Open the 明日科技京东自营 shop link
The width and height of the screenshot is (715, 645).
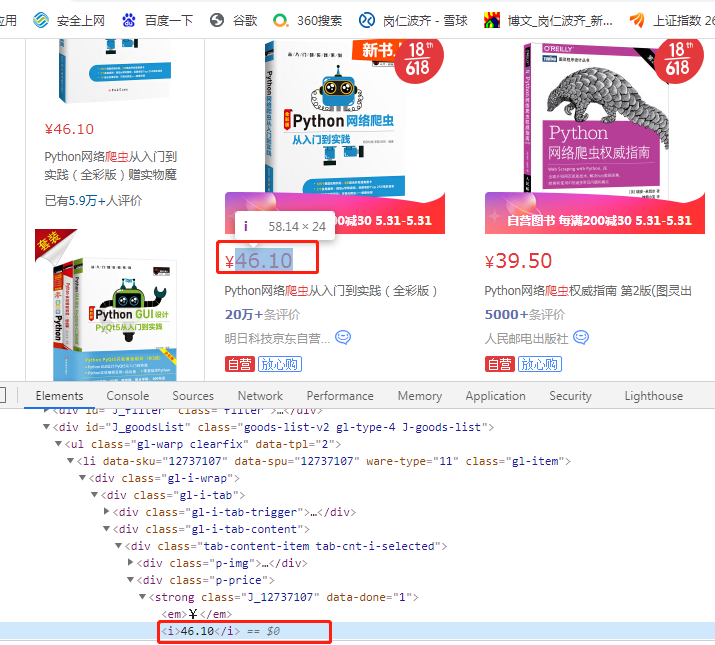coord(277,338)
